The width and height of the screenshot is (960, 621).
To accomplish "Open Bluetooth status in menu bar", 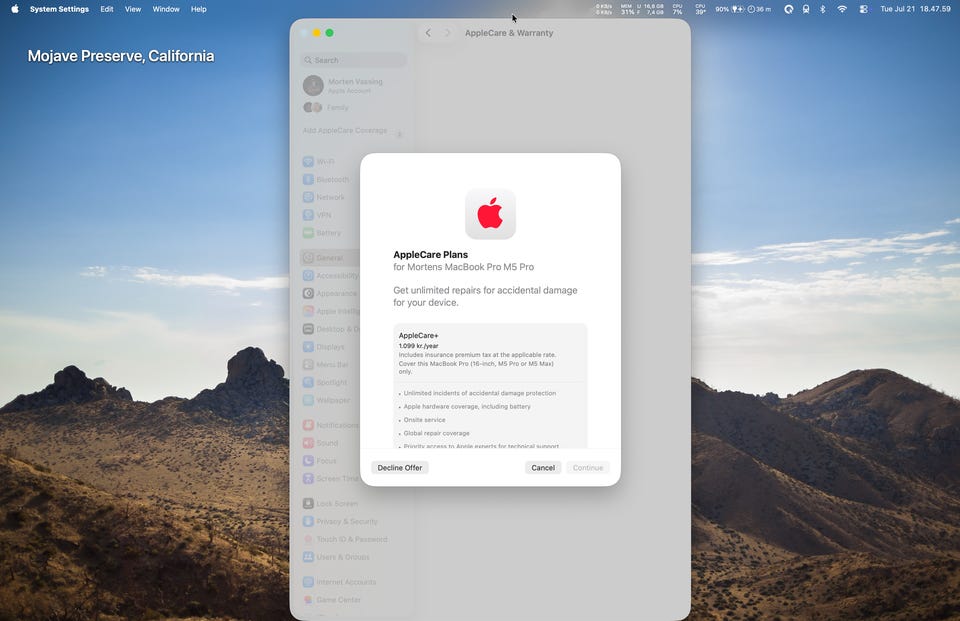I will (x=822, y=9).
